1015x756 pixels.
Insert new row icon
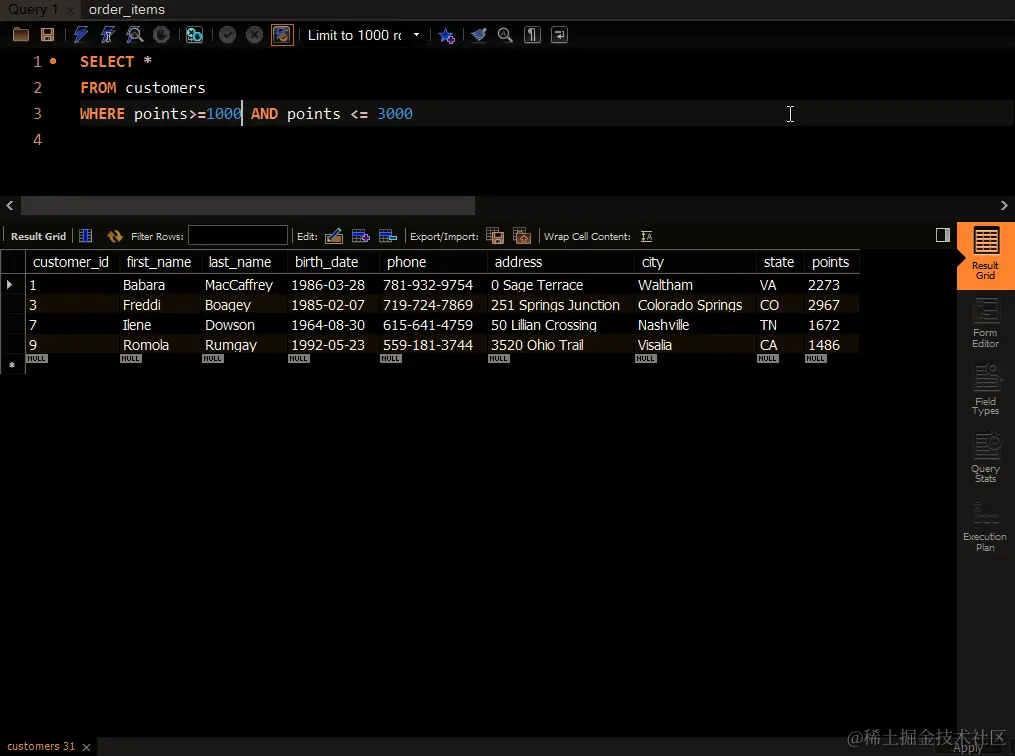tap(361, 236)
